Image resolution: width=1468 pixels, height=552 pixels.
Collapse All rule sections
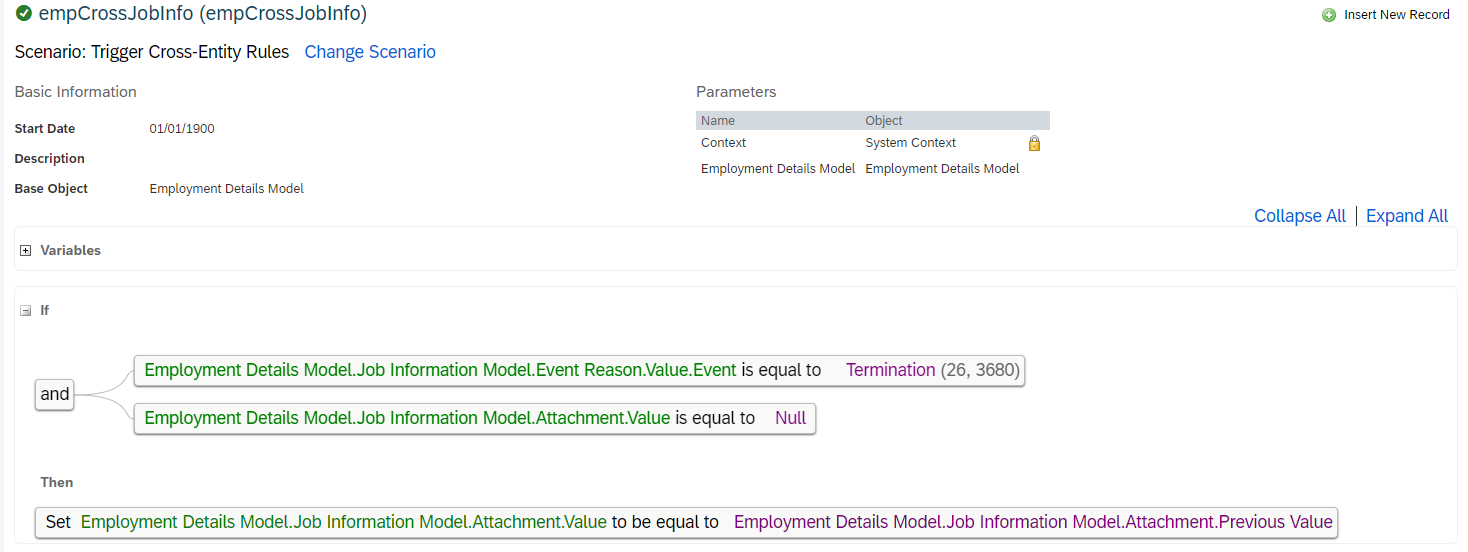coord(1300,216)
